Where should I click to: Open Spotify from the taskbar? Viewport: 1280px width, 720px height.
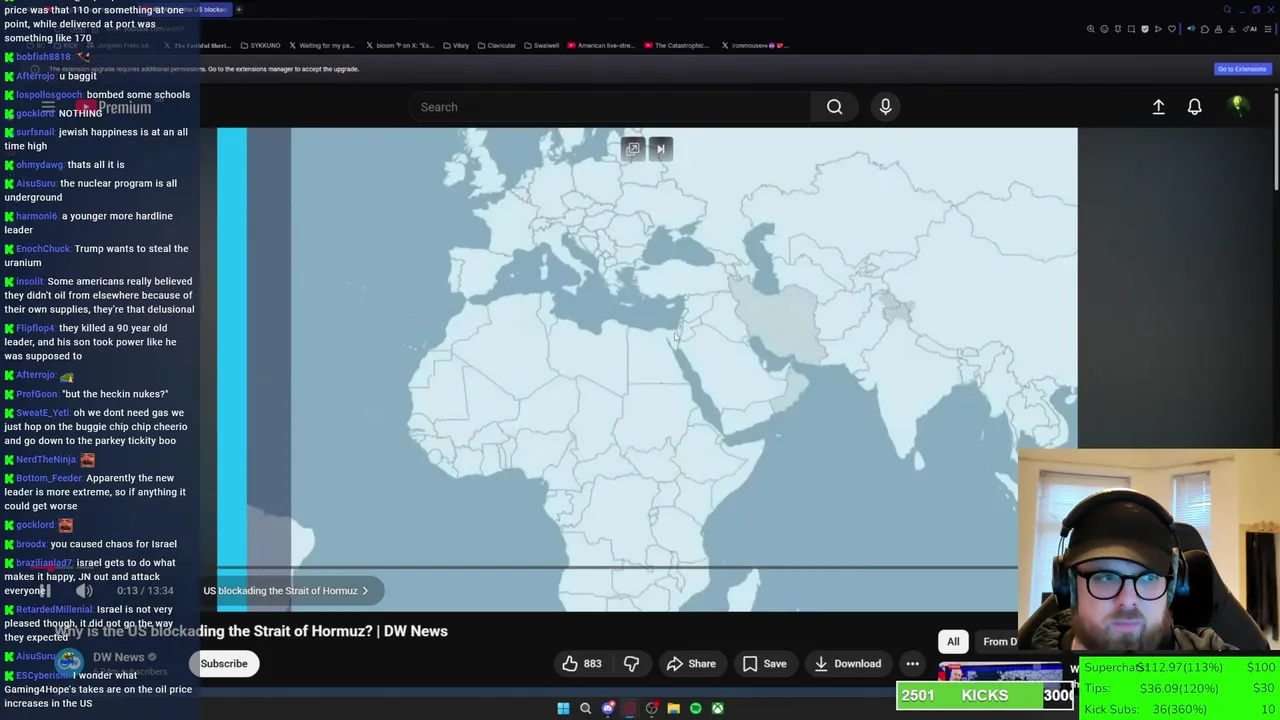695,708
